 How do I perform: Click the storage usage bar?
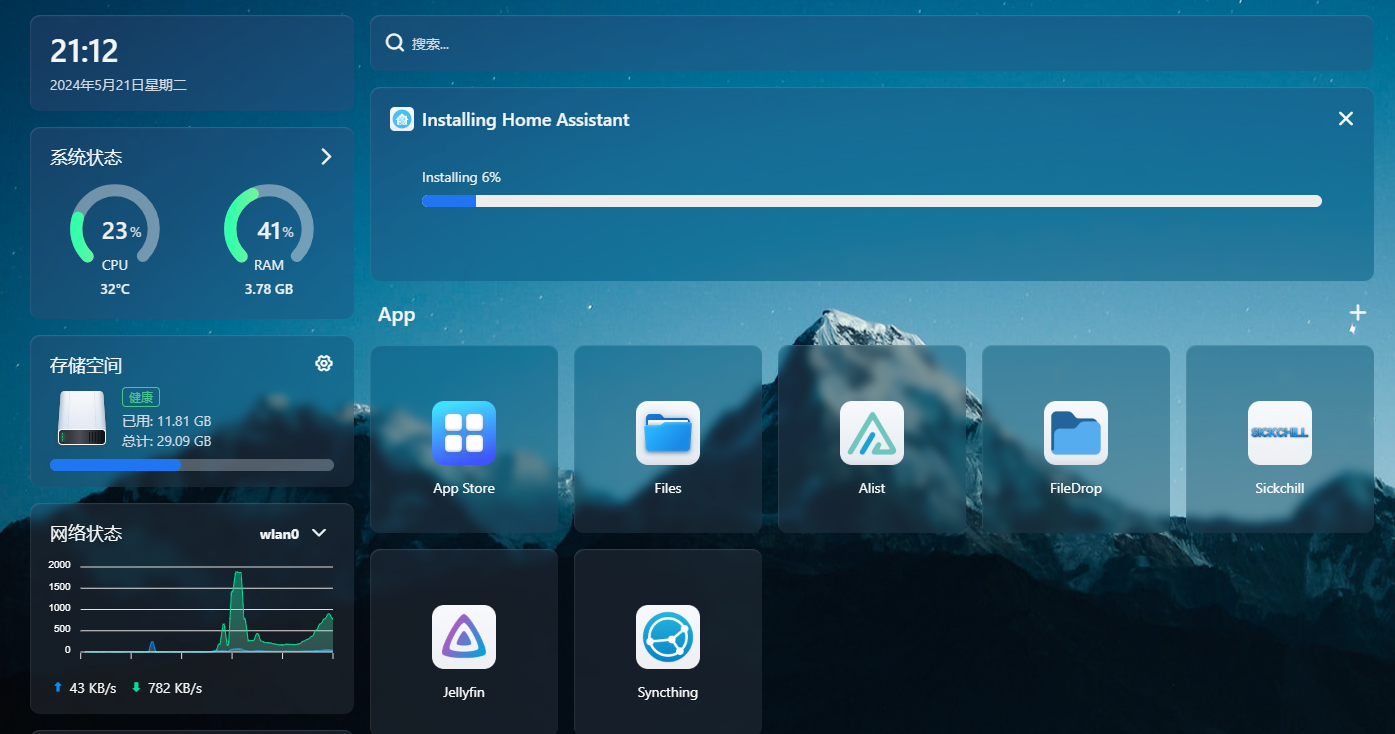pyautogui.click(x=192, y=465)
